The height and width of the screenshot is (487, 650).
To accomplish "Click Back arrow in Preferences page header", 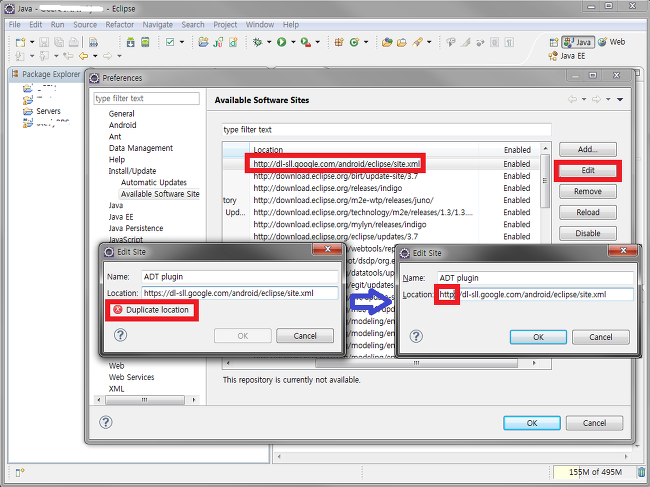I will tap(572, 99).
